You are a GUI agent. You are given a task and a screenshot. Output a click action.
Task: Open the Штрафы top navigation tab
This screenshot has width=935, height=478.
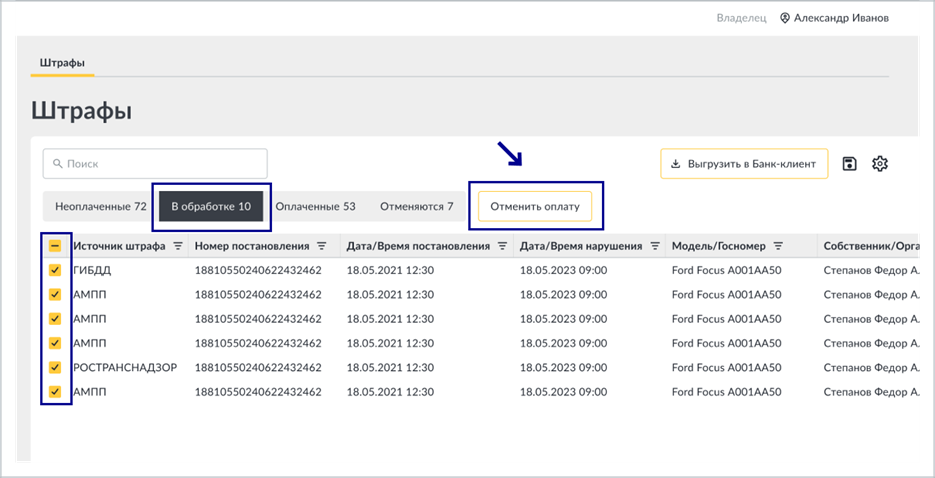tap(62, 63)
